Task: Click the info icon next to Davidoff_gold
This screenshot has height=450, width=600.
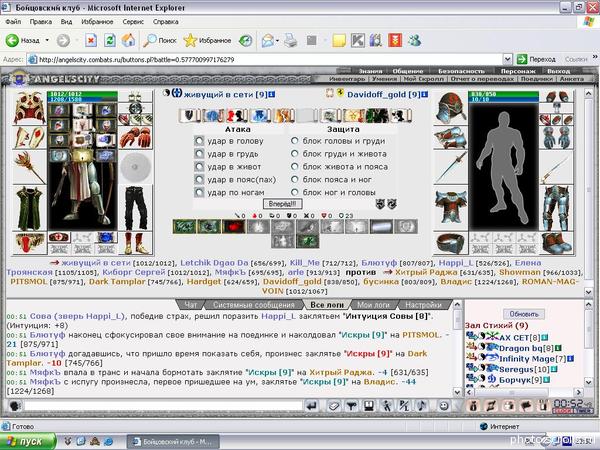Action: tap(425, 94)
